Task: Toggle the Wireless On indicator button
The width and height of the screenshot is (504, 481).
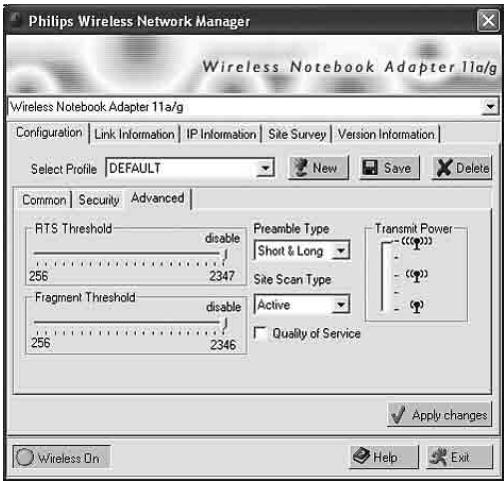Action: [61, 457]
